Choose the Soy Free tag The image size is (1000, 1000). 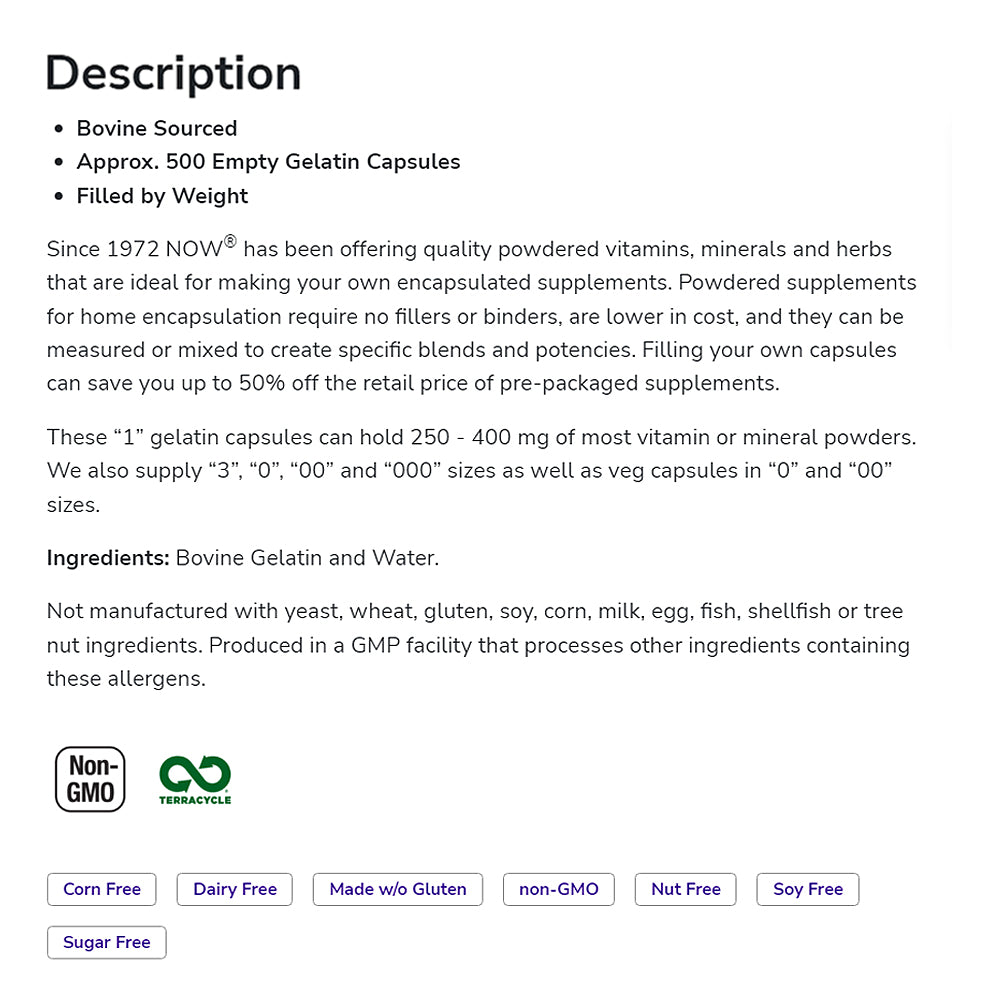tap(808, 889)
